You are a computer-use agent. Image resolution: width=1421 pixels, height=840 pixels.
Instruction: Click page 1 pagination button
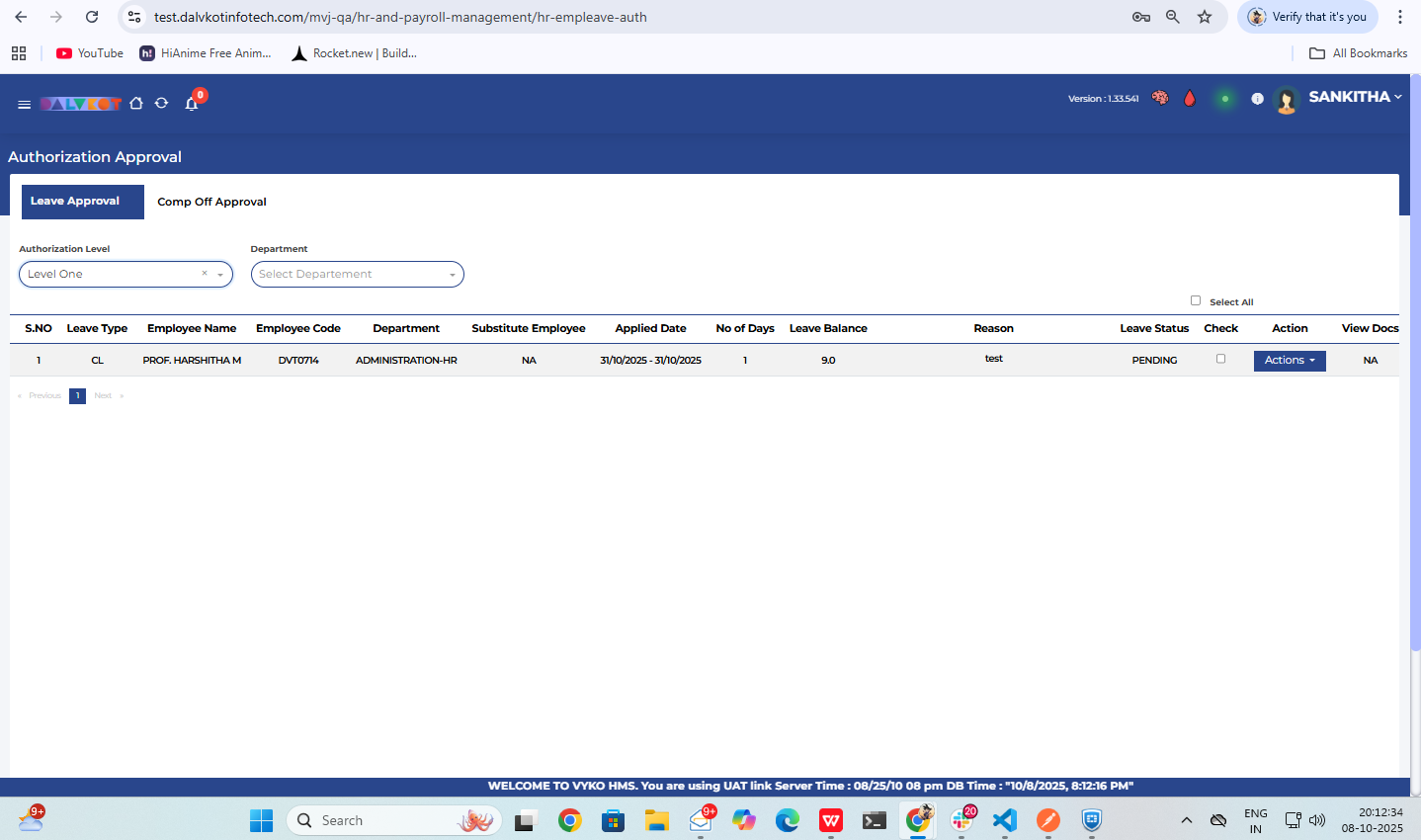click(77, 395)
